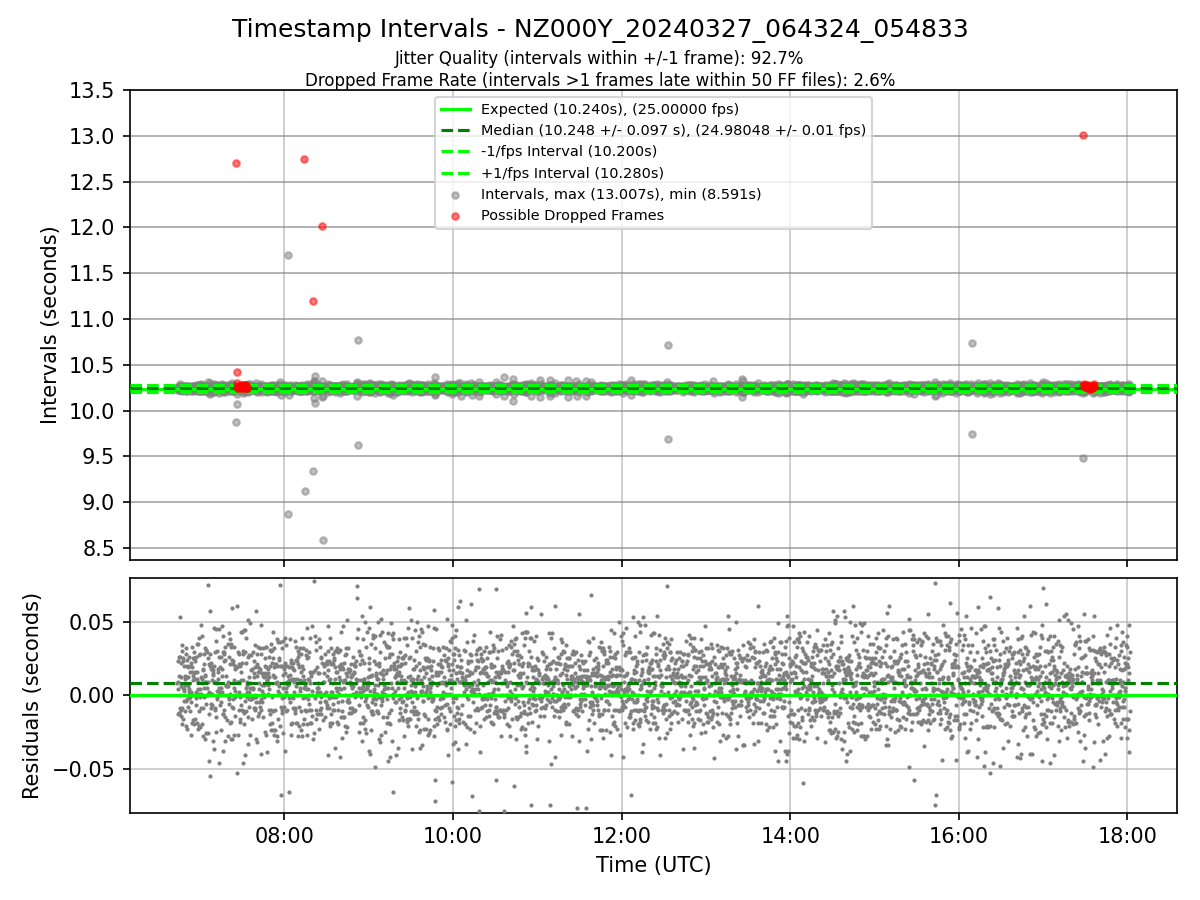Viewport: 1200px width, 900px height.
Task: Click the plot title "Timestamp Intervals - NZ000Y_20240327_064324_054833"
Action: (600, 29)
